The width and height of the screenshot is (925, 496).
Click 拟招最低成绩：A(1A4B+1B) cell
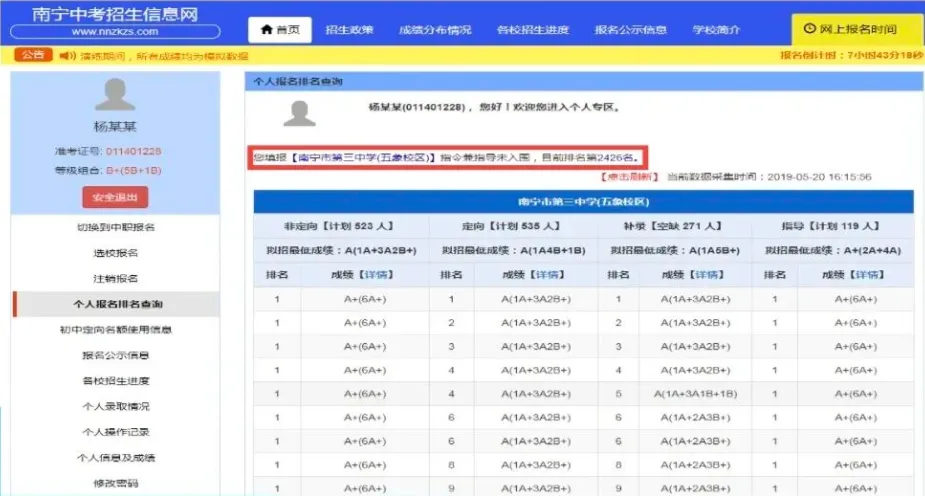click(x=513, y=251)
